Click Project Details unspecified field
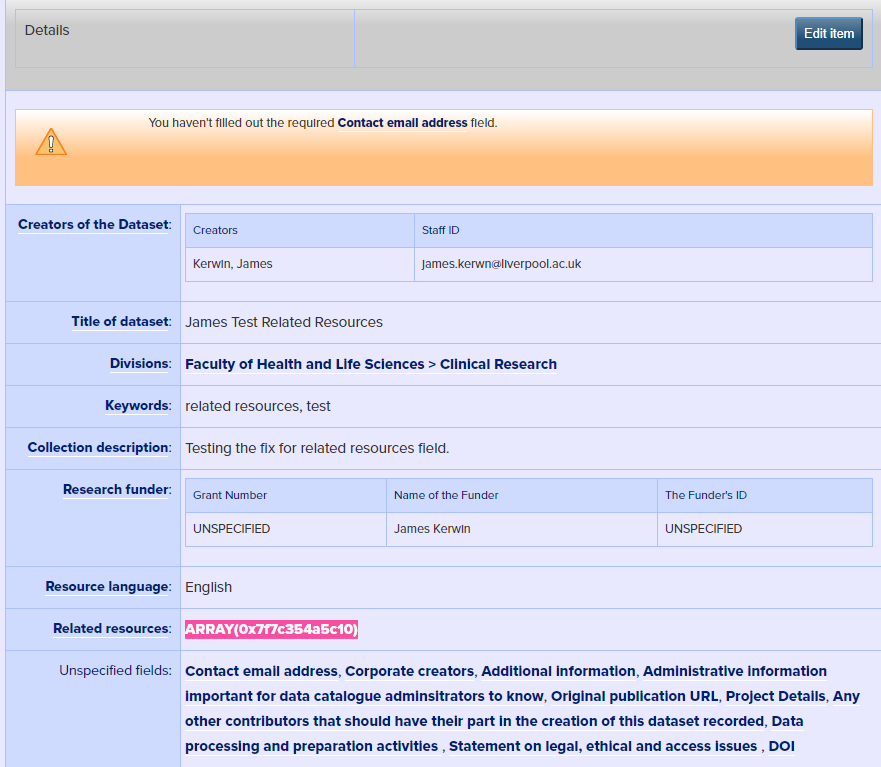This screenshot has width=881, height=767. (776, 696)
